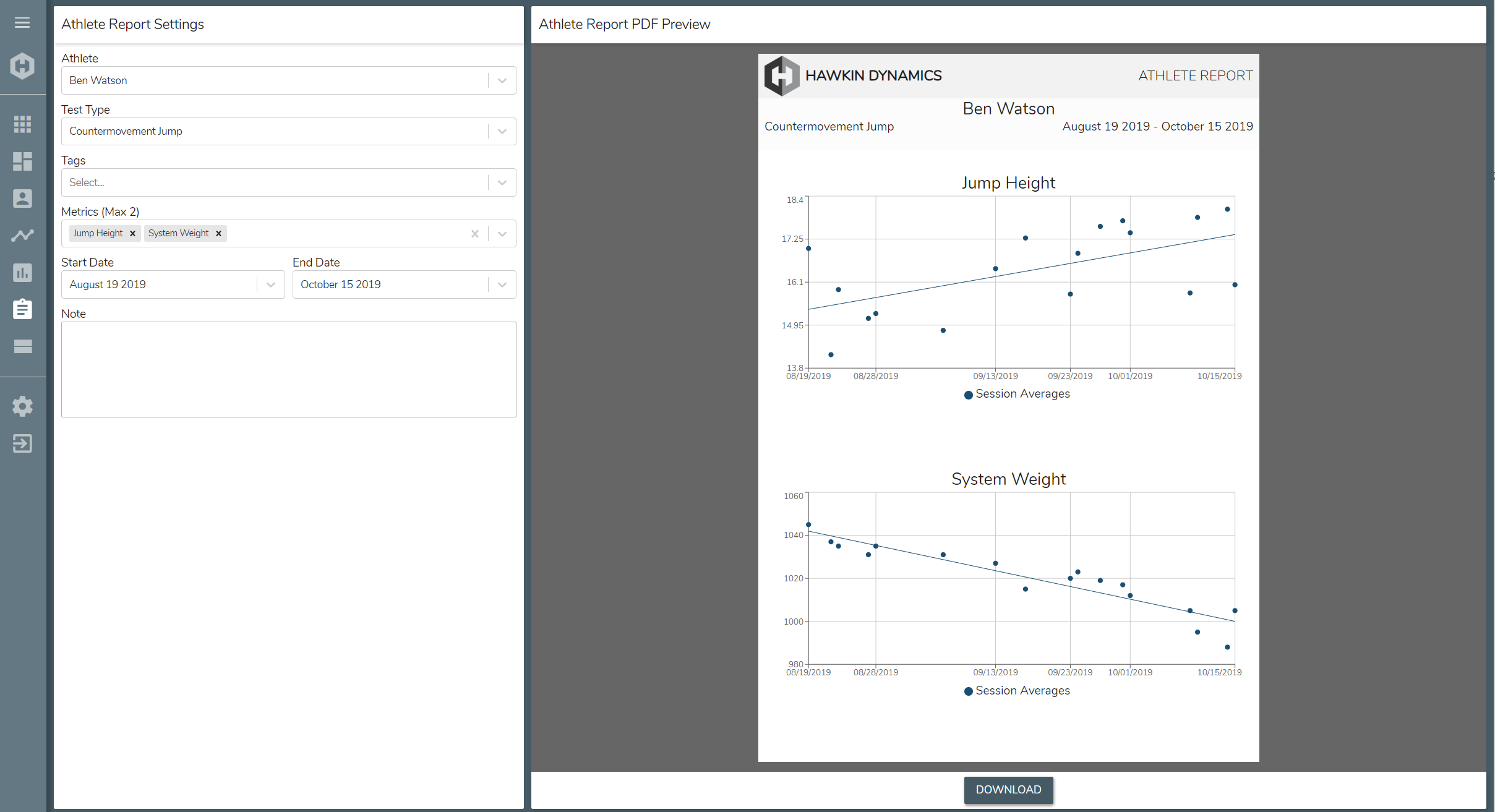This screenshot has width=1495, height=812.
Task: Click the Start Date field
Action: pyautogui.click(x=172, y=284)
